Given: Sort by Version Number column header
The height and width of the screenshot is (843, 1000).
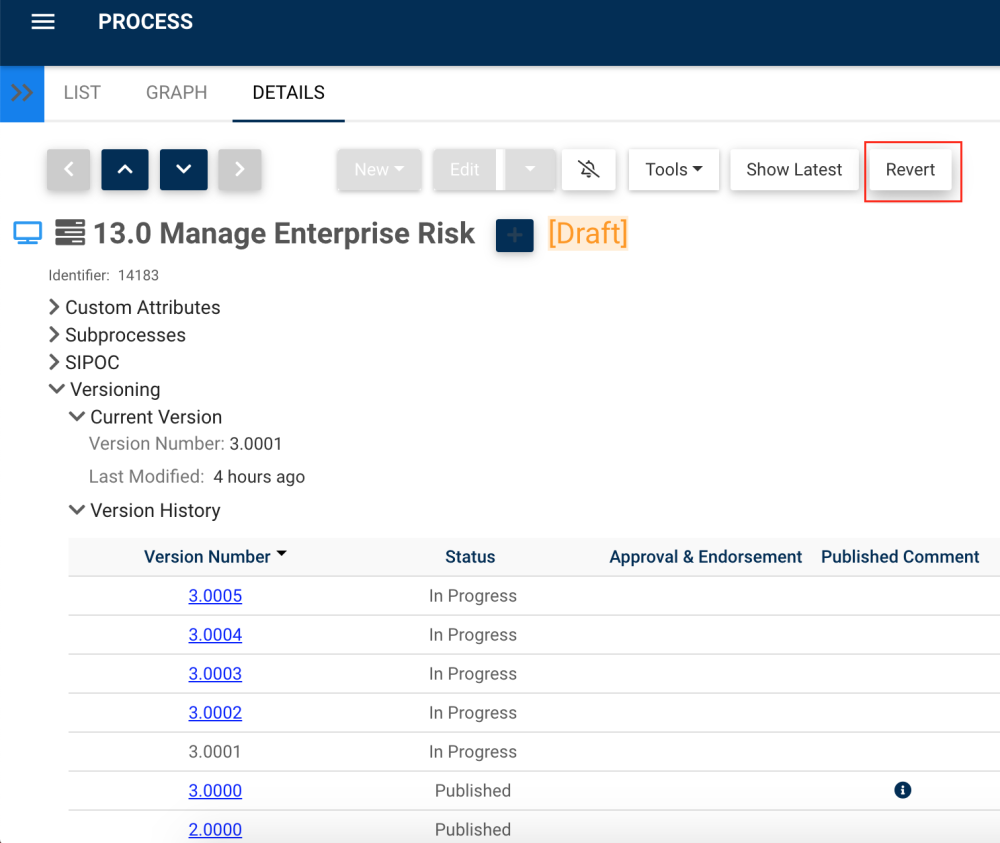Looking at the screenshot, I should (208, 557).
